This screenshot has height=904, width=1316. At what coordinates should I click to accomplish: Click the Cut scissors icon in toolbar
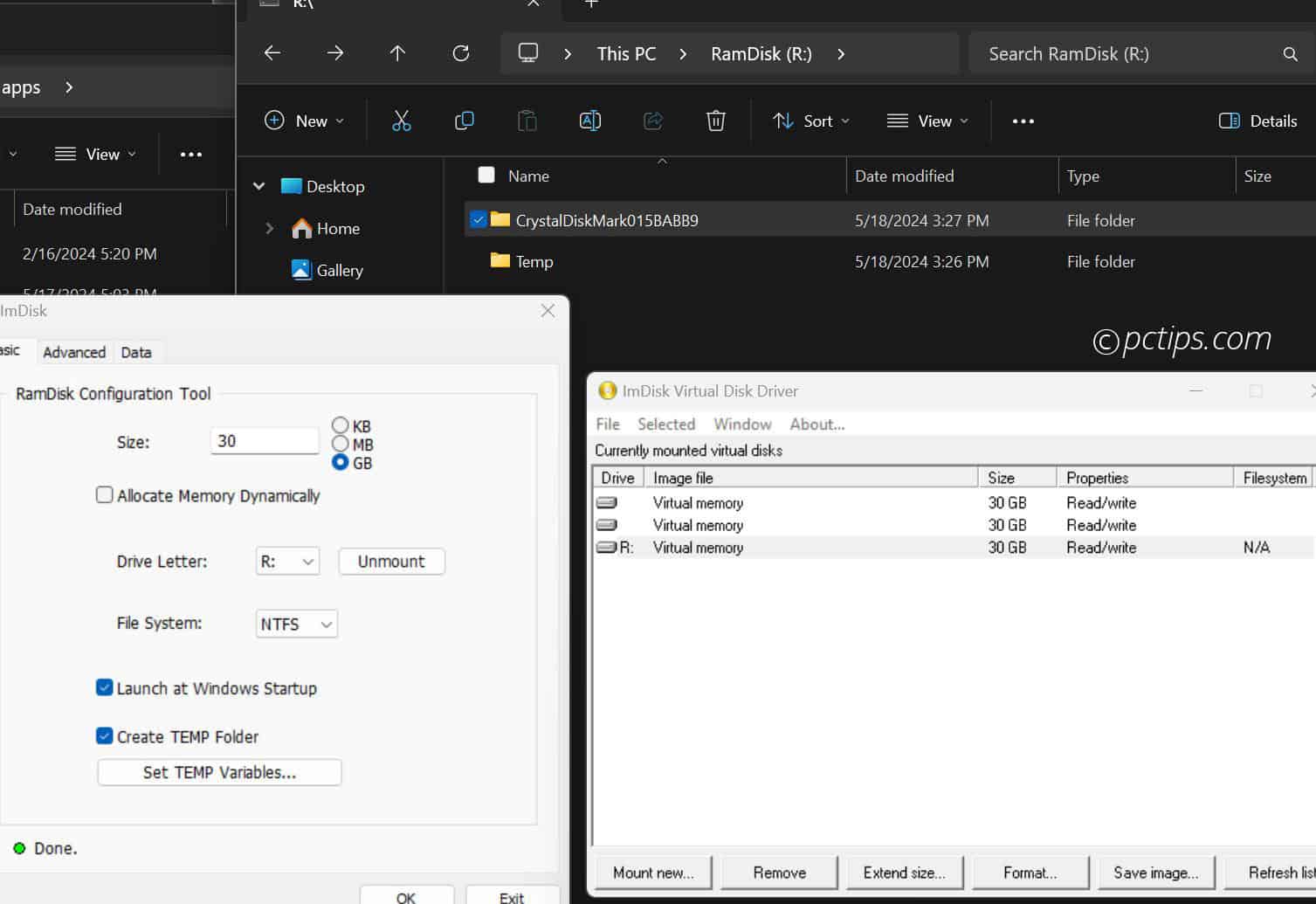click(401, 121)
